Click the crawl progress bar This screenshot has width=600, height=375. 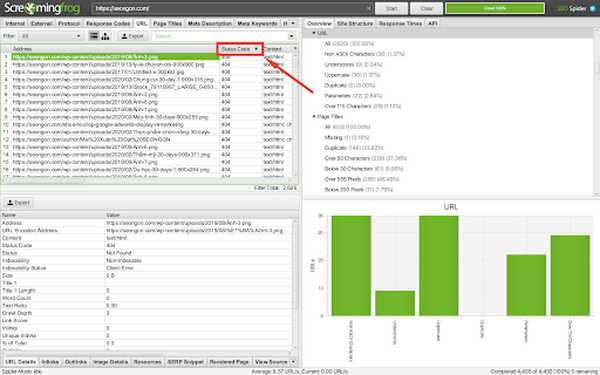click(495, 8)
